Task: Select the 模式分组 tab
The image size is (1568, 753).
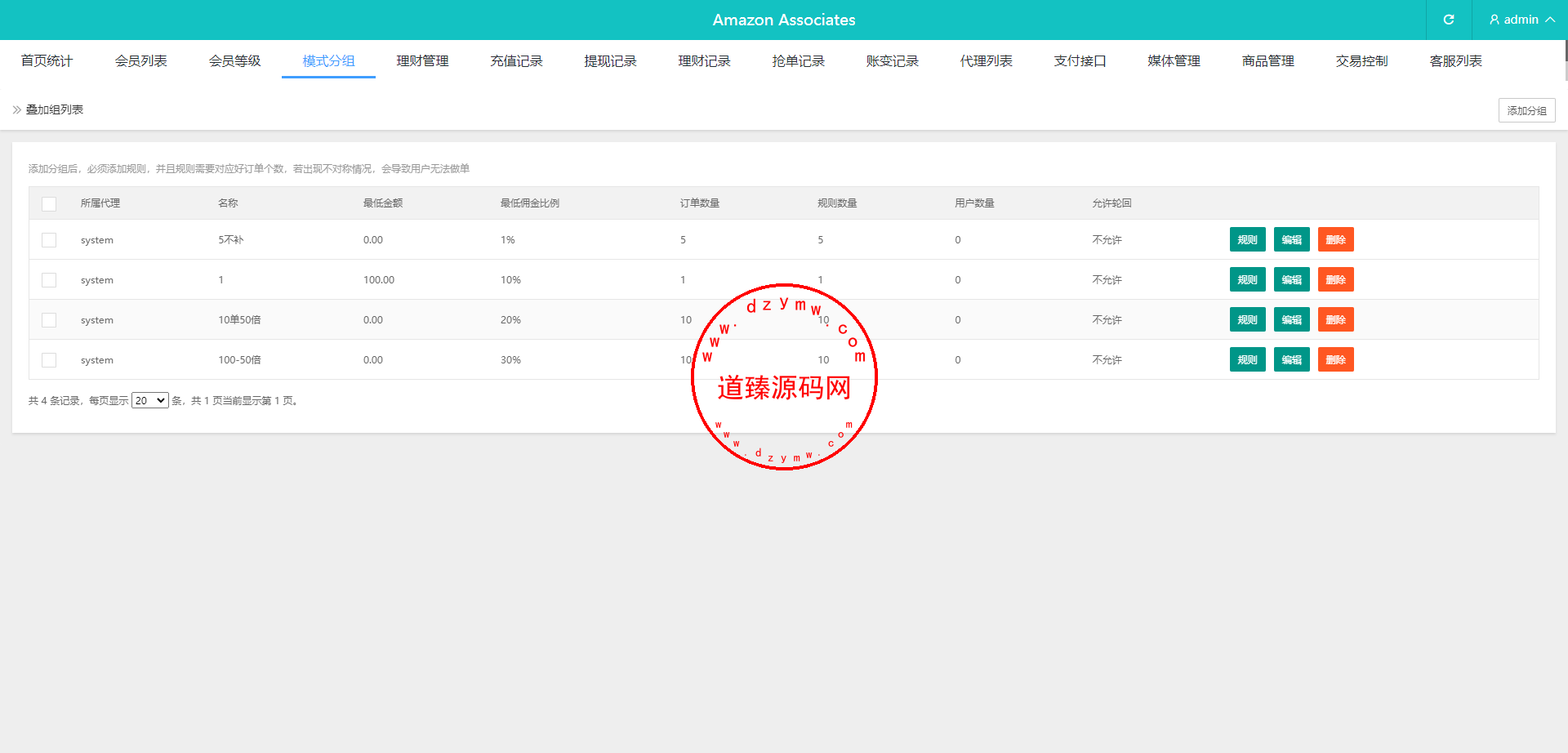Action: point(328,61)
